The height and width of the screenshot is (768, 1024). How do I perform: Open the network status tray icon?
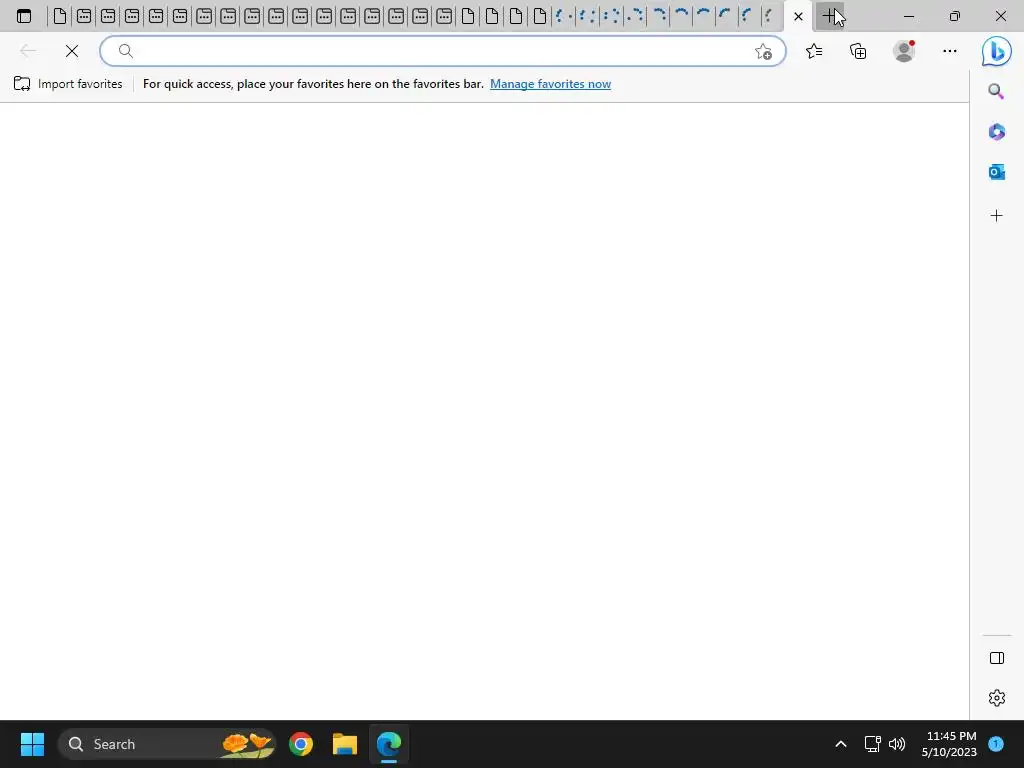[872, 744]
